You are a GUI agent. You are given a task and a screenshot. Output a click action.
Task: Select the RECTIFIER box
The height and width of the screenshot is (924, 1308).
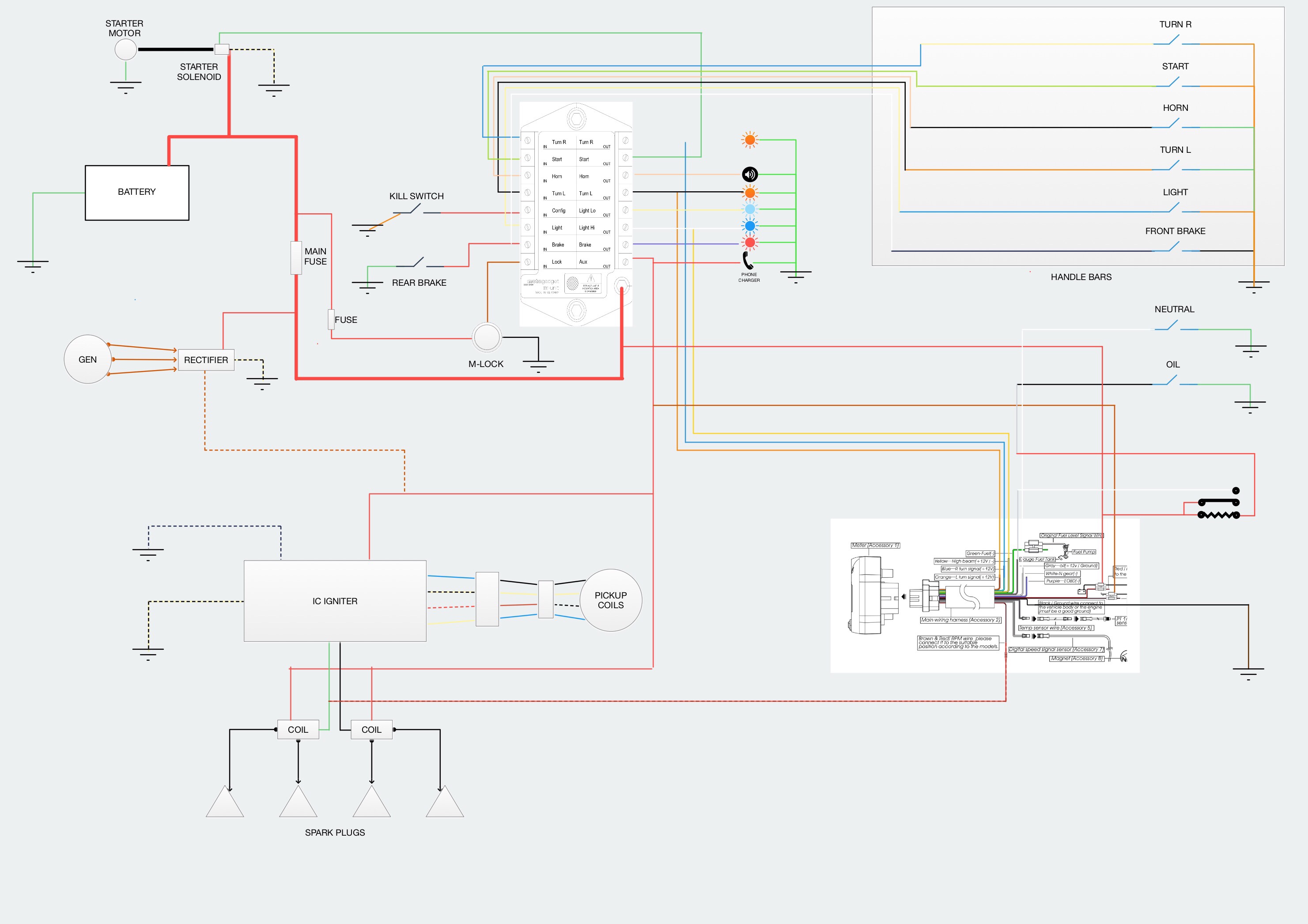click(206, 360)
